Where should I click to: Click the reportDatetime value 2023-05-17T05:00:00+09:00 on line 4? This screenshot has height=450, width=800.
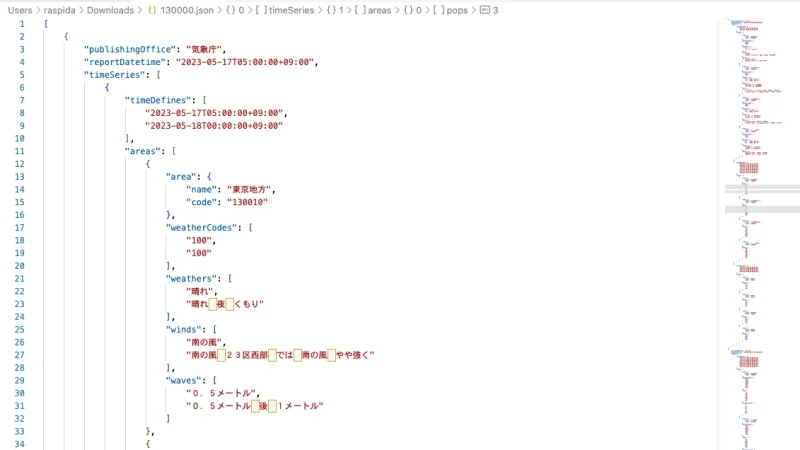[244, 62]
